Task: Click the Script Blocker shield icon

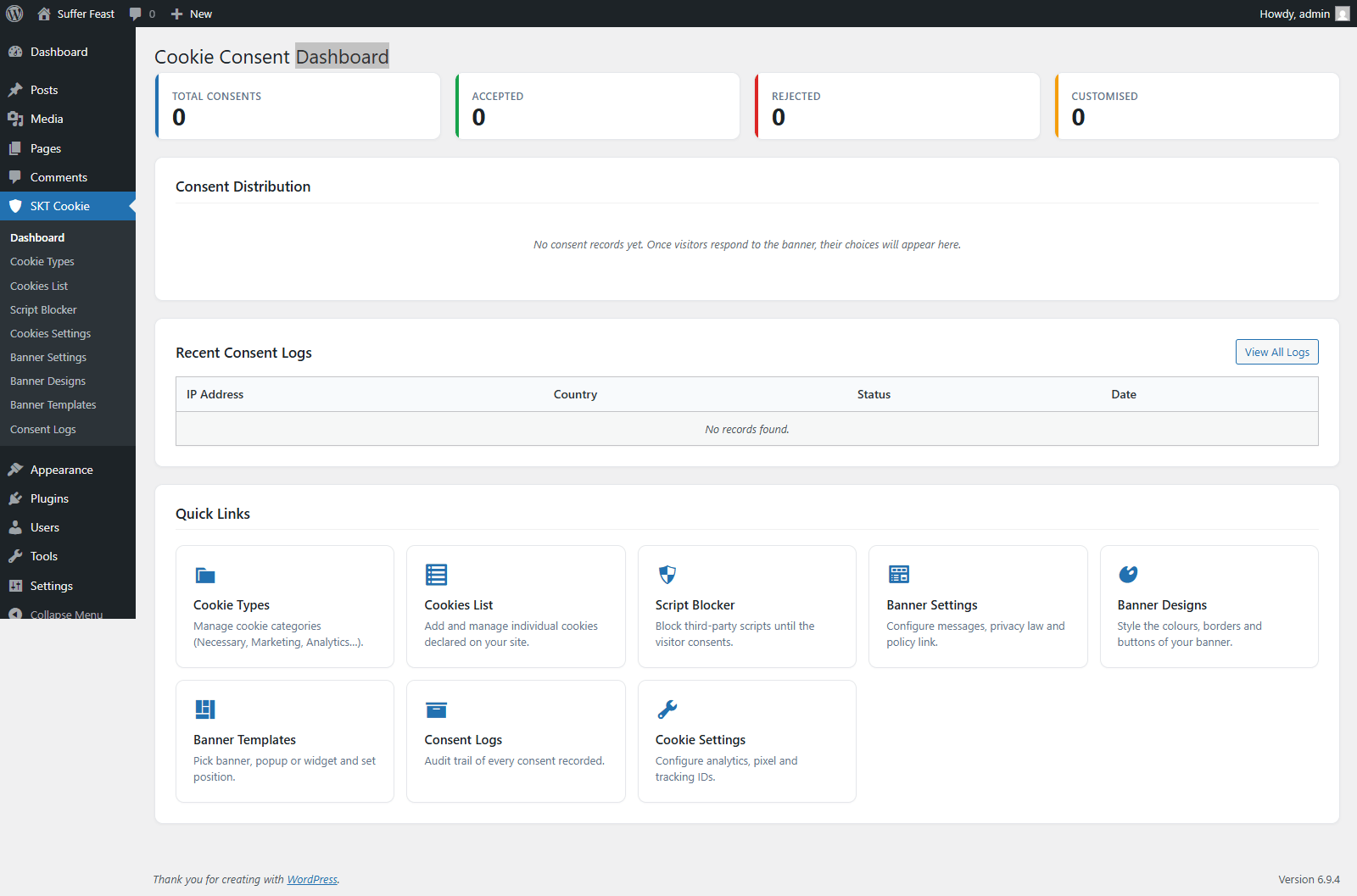Action: pyautogui.click(x=667, y=574)
